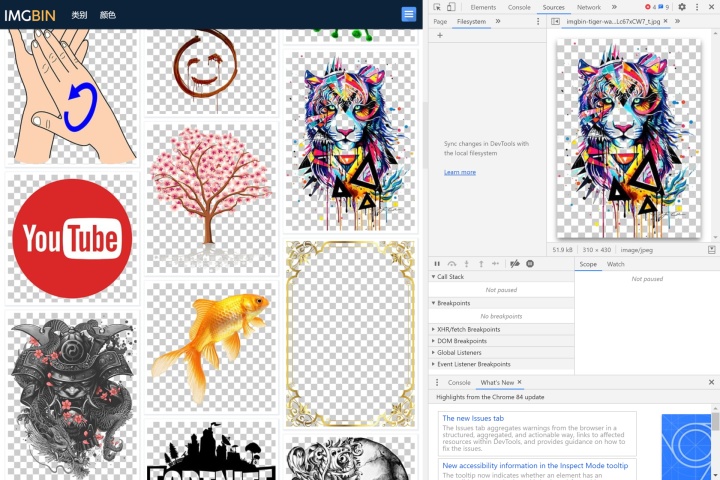Click the add folder plus icon
The image size is (720, 480).
pyautogui.click(x=439, y=35)
